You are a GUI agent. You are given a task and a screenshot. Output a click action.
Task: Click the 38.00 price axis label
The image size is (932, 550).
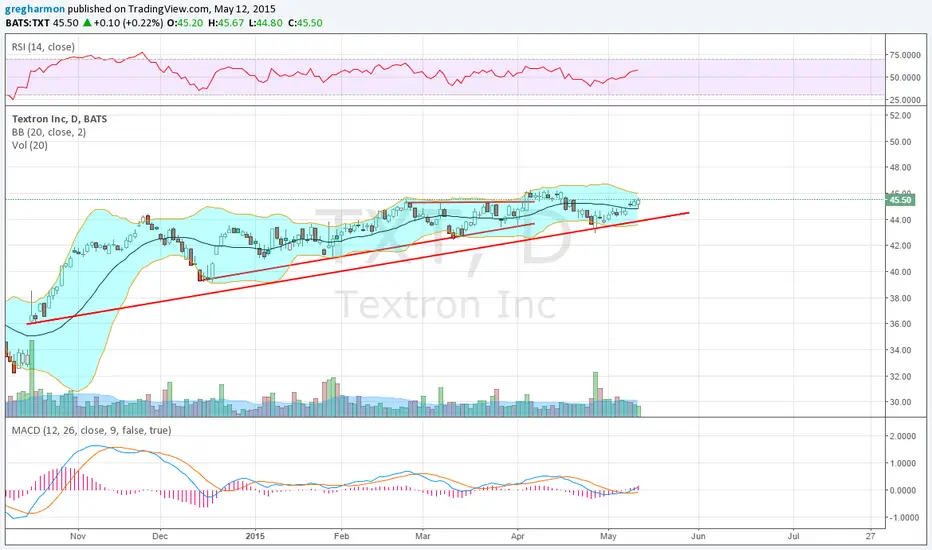(900, 298)
